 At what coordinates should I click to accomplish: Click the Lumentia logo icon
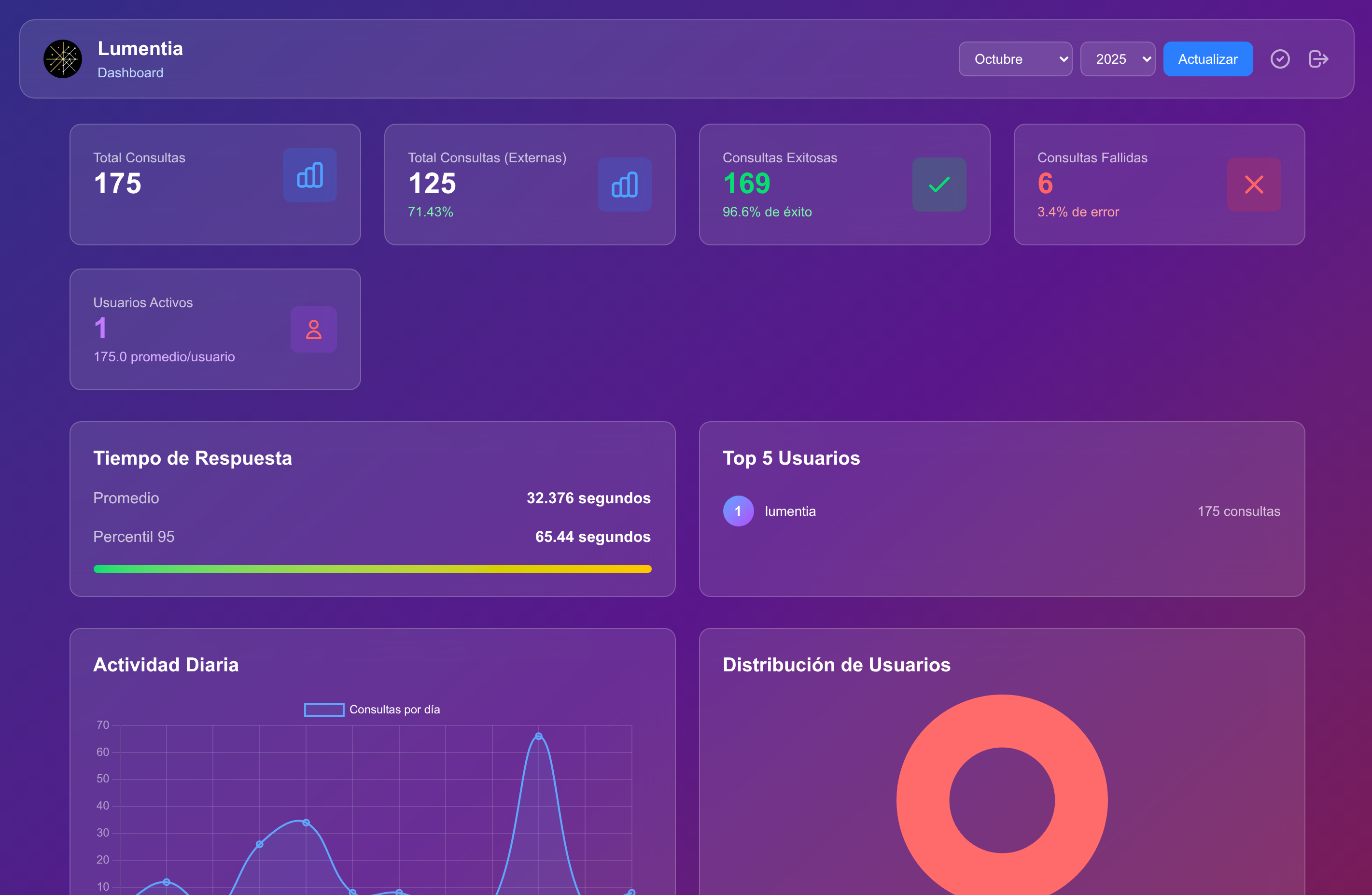click(x=63, y=58)
